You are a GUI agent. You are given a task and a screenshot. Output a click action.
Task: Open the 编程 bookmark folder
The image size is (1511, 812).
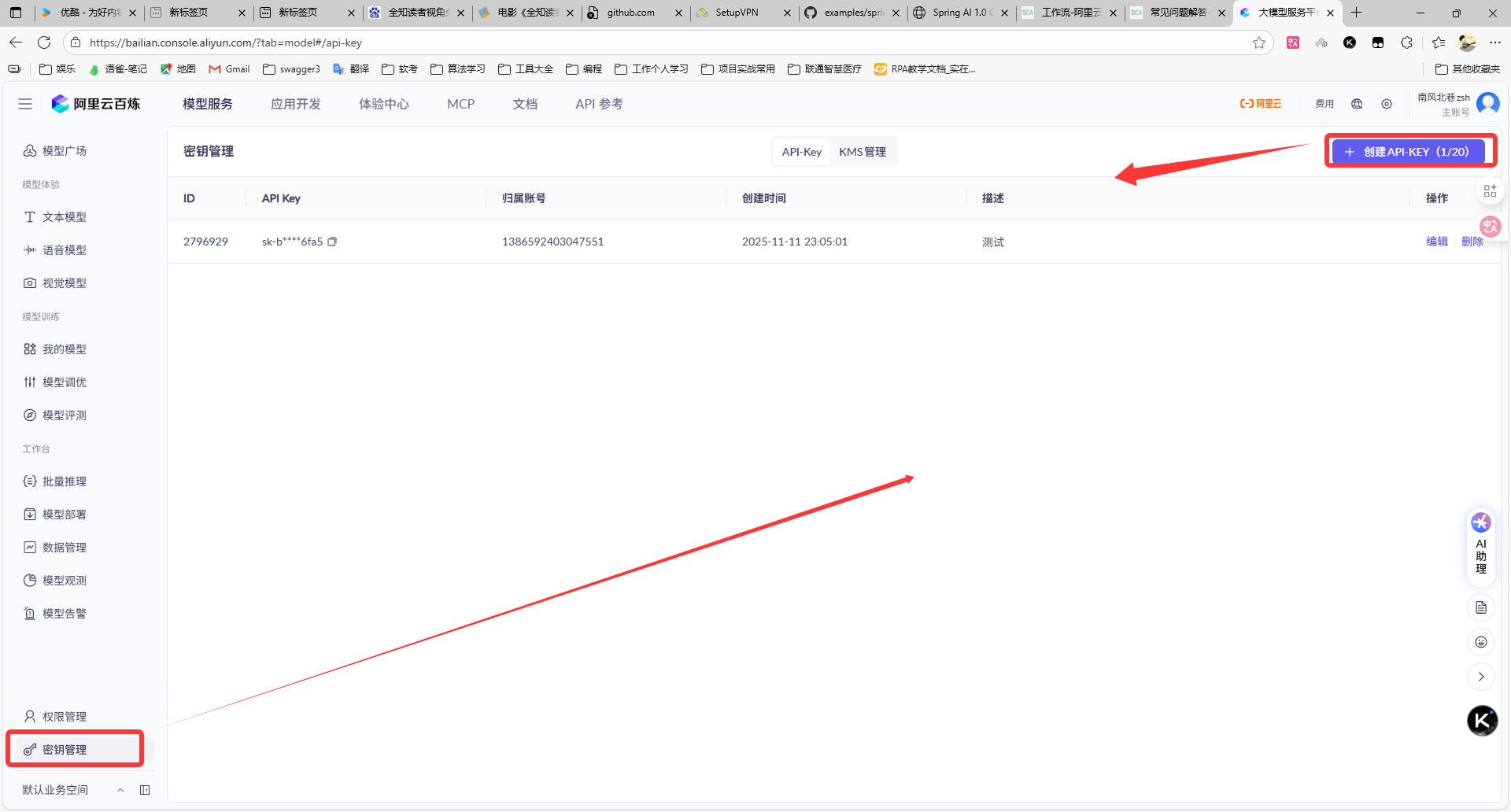click(584, 69)
